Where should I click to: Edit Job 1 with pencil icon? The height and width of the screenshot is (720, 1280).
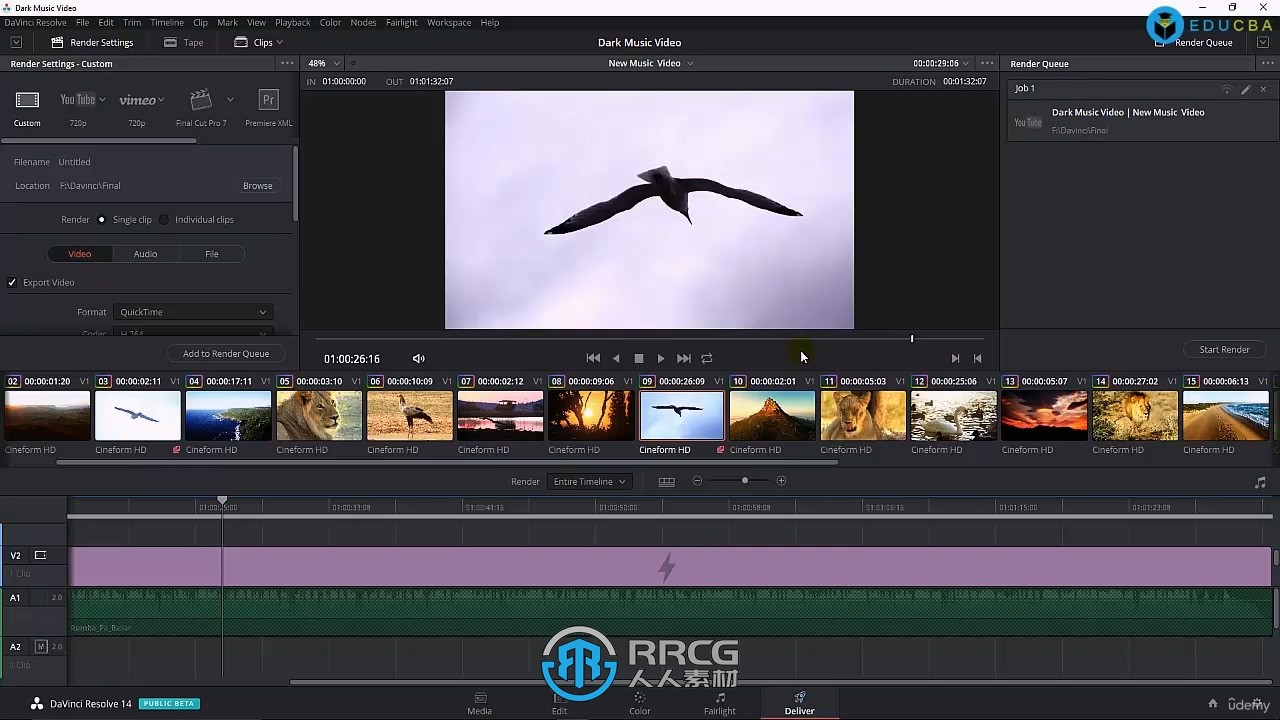pos(1246,89)
